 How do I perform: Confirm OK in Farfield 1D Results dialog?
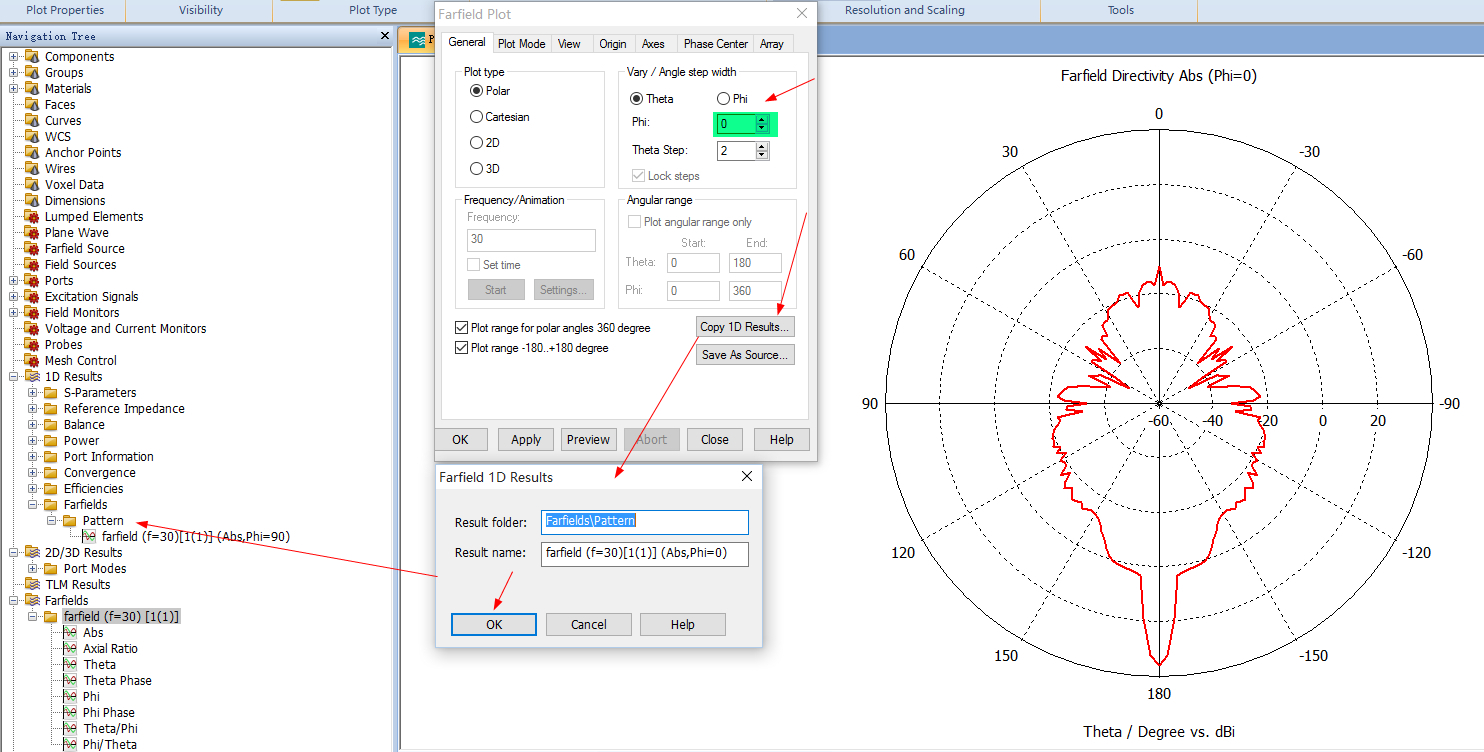tap(494, 624)
